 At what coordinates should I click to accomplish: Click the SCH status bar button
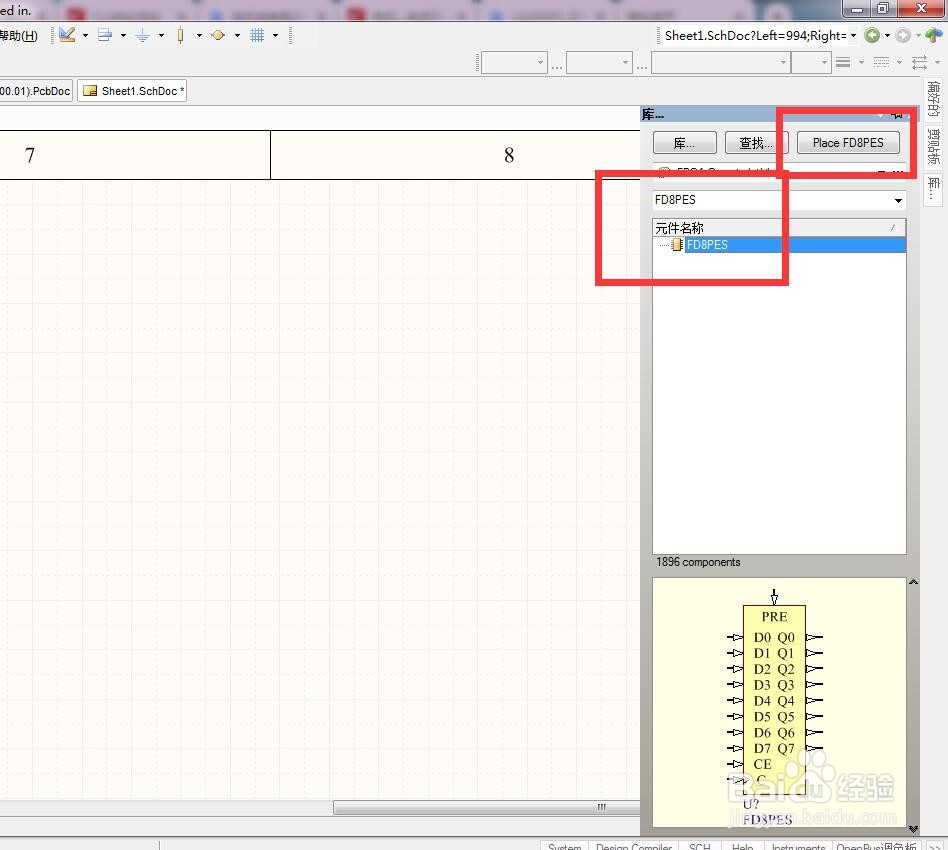pyautogui.click(x=700, y=846)
